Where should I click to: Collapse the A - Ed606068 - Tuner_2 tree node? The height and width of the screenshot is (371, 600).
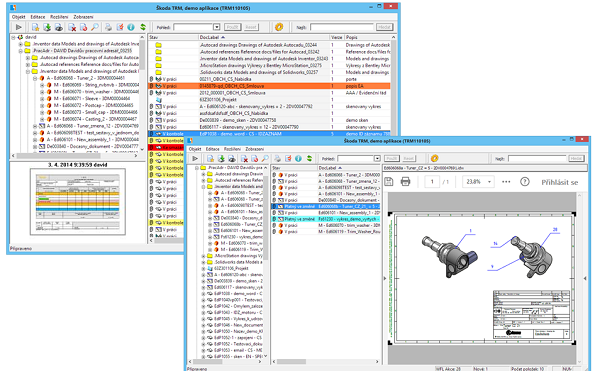pos(35,78)
